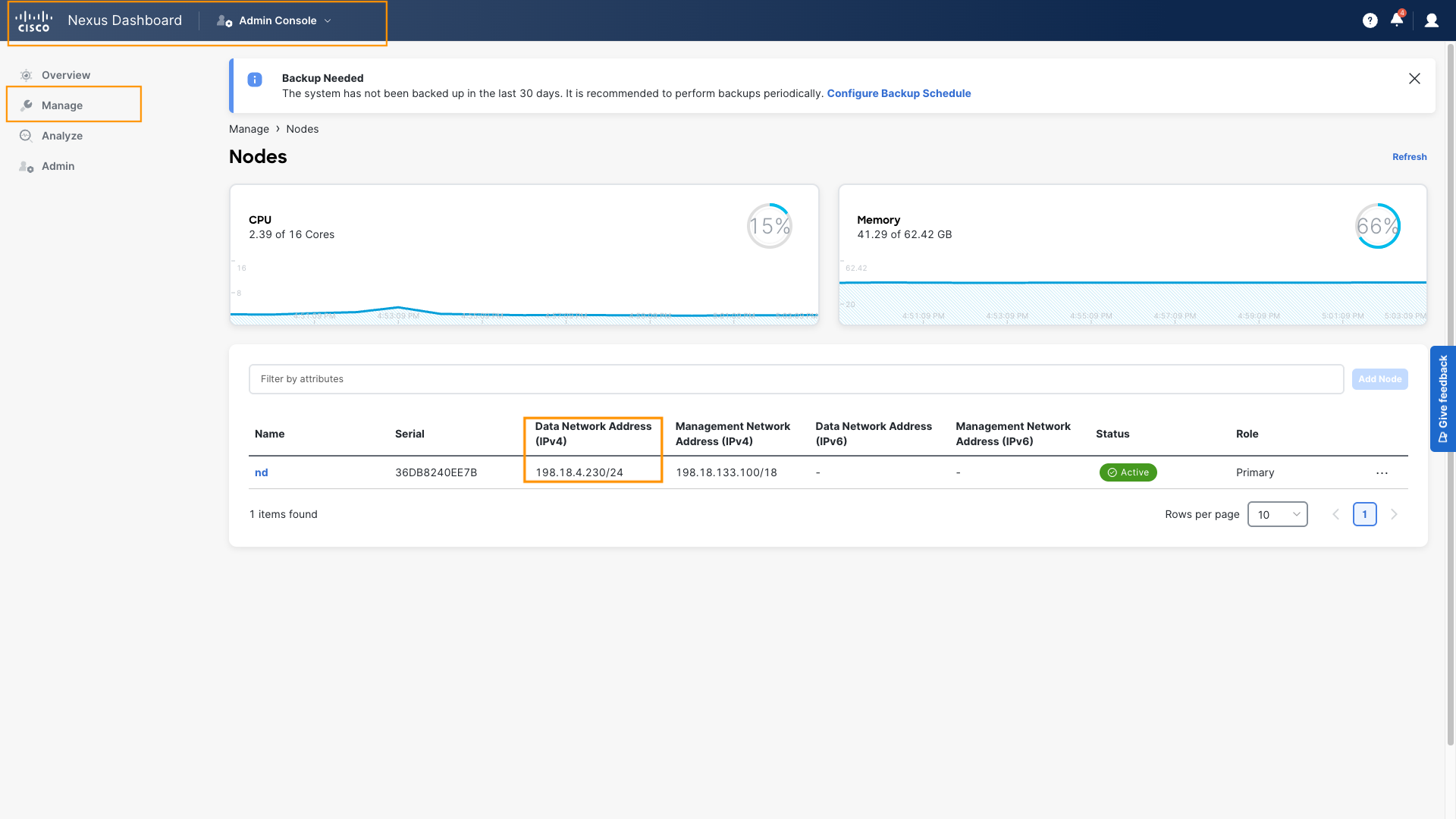Dismiss the Backup Needed banner
The image size is (1456, 819).
pos(1414,79)
